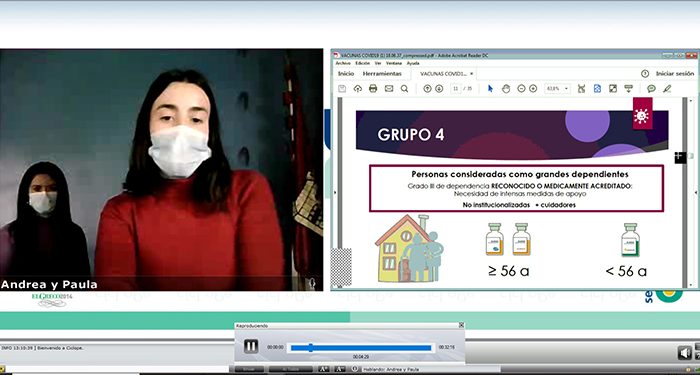Click the zoom in plus icon
The width and height of the screenshot is (700, 375).
click(533, 88)
